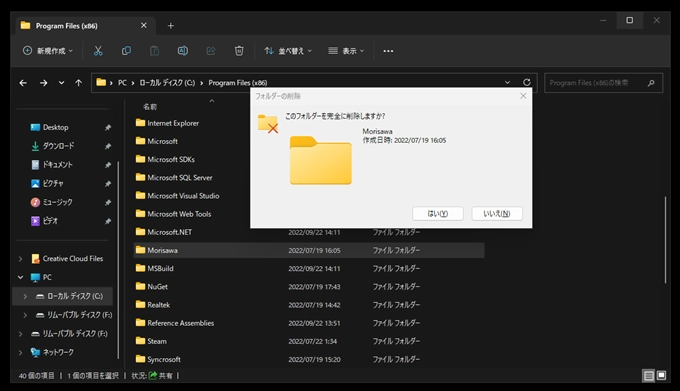Open the 表示 view dropdown

346,51
